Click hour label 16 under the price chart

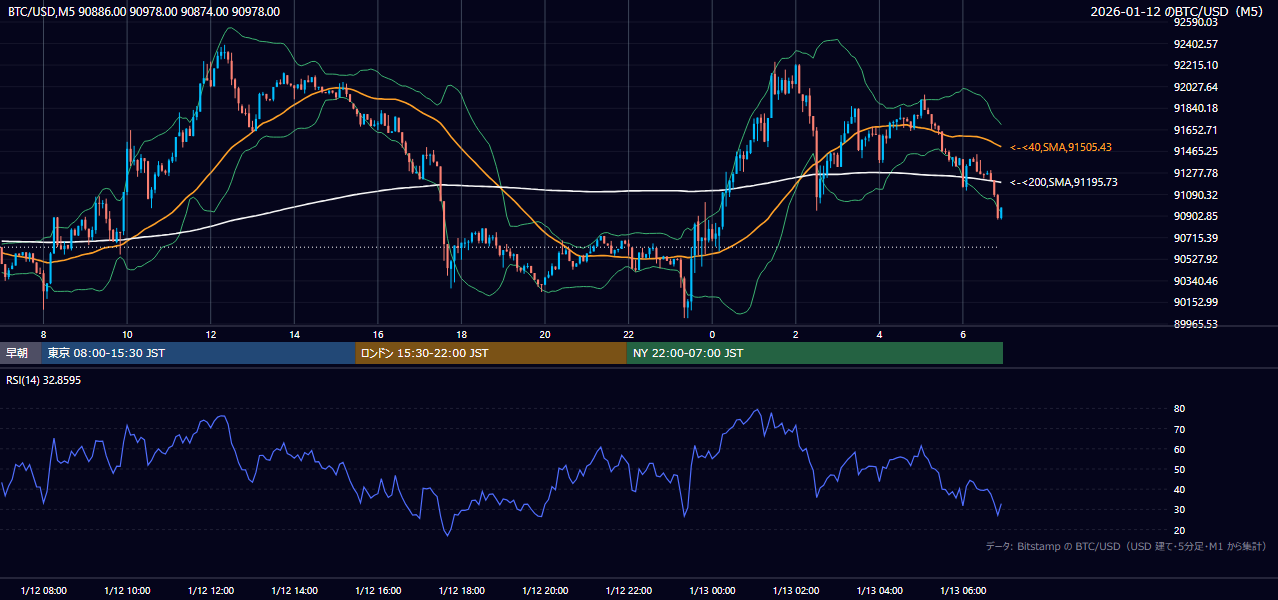click(x=378, y=334)
